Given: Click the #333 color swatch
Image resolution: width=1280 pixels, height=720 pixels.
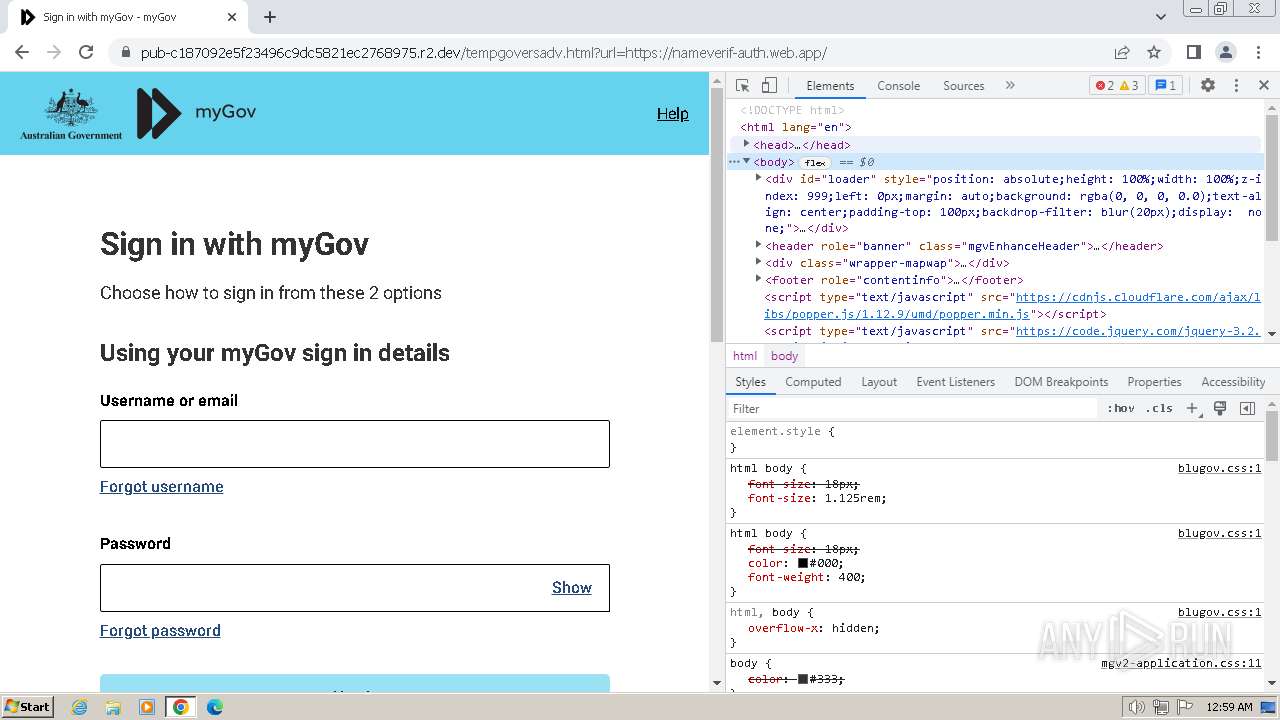Looking at the screenshot, I should coord(803,679).
